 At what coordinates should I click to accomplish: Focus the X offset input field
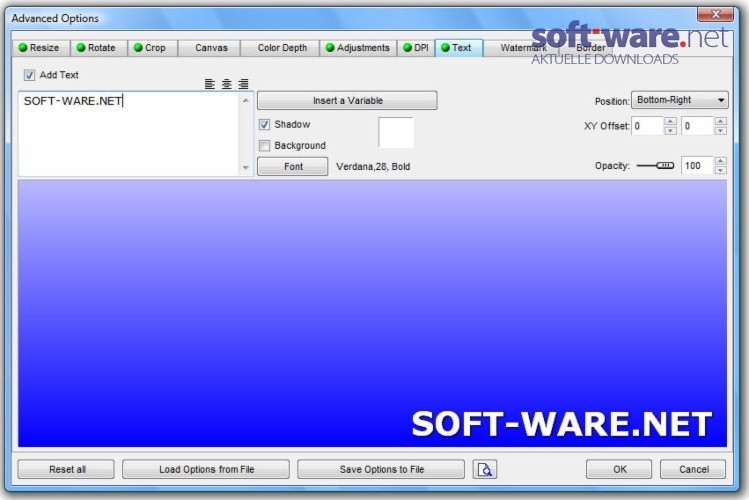(648, 126)
